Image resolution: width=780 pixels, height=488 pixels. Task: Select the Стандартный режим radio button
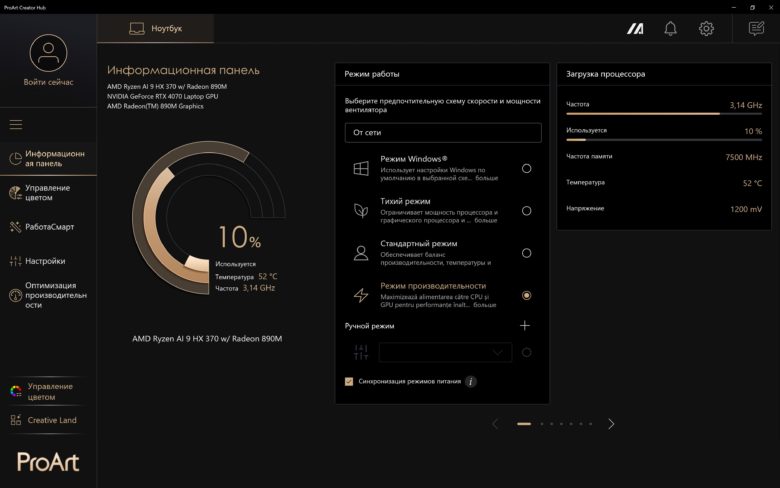click(526, 253)
